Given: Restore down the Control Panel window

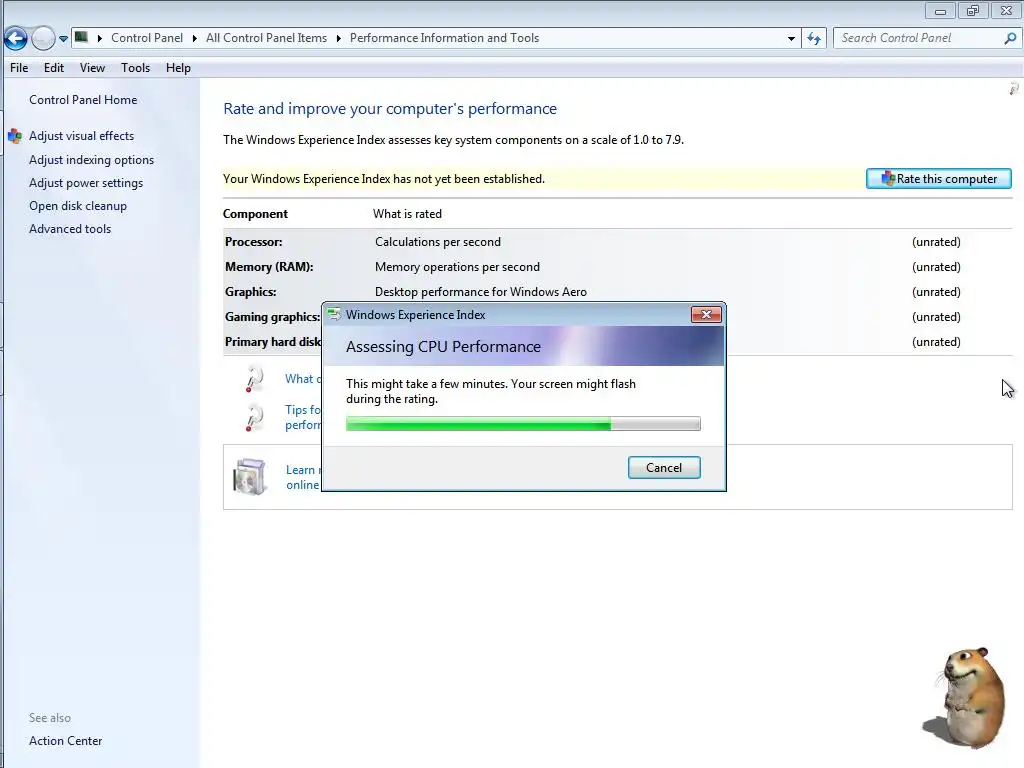Looking at the screenshot, I should 973,11.
